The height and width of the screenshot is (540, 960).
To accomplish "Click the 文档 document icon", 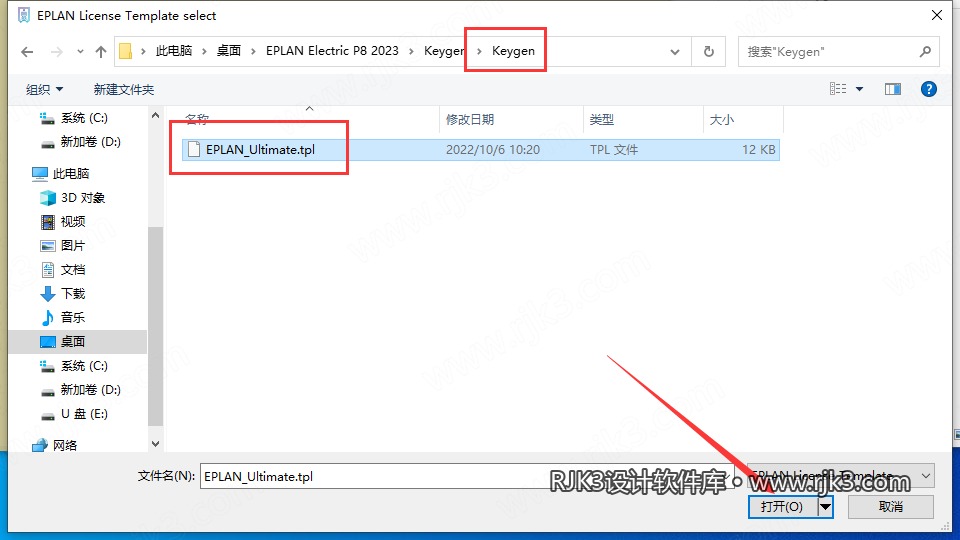I will pyautogui.click(x=48, y=270).
